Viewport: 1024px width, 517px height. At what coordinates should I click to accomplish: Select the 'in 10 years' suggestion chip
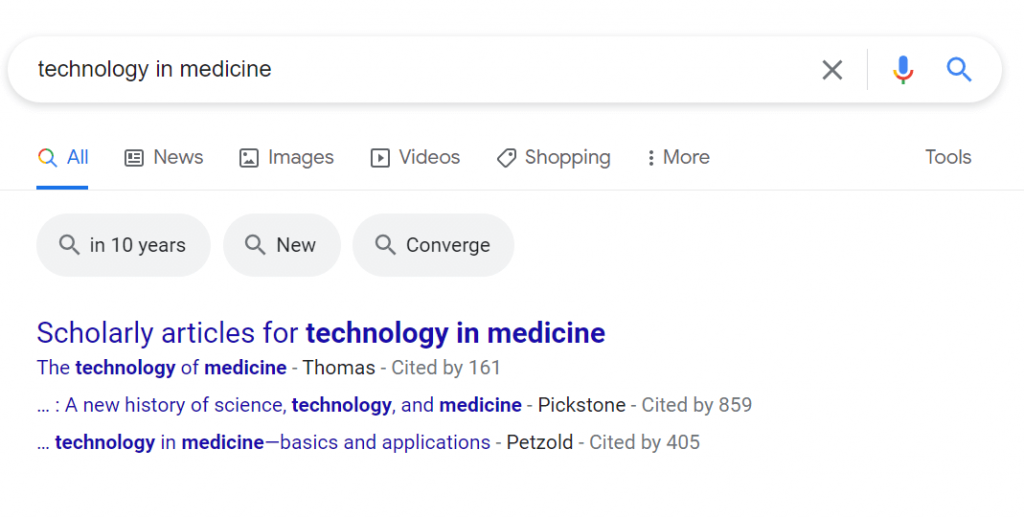[x=123, y=245]
